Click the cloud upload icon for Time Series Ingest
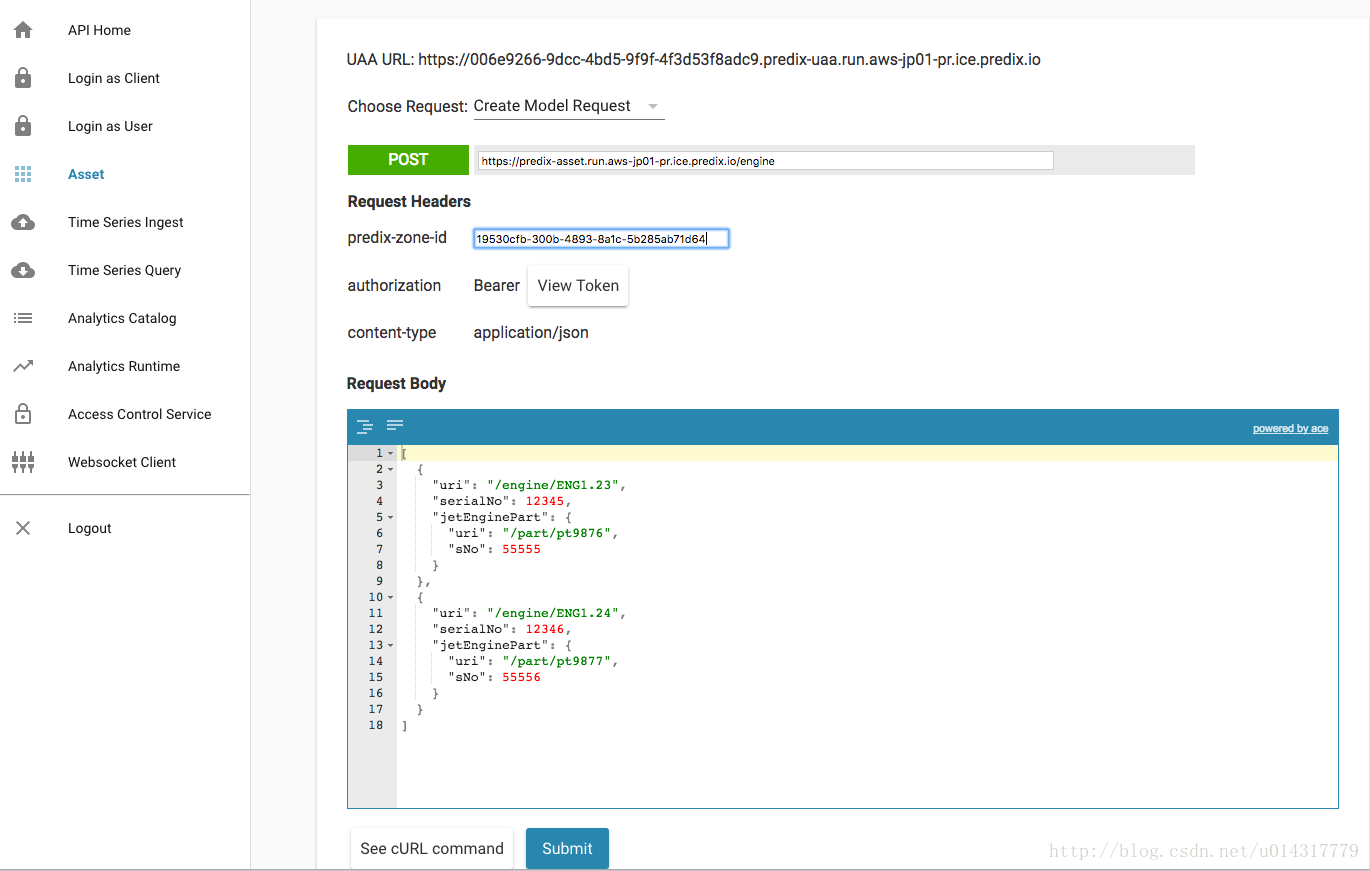This screenshot has width=1370, height=871. pyautogui.click(x=23, y=222)
